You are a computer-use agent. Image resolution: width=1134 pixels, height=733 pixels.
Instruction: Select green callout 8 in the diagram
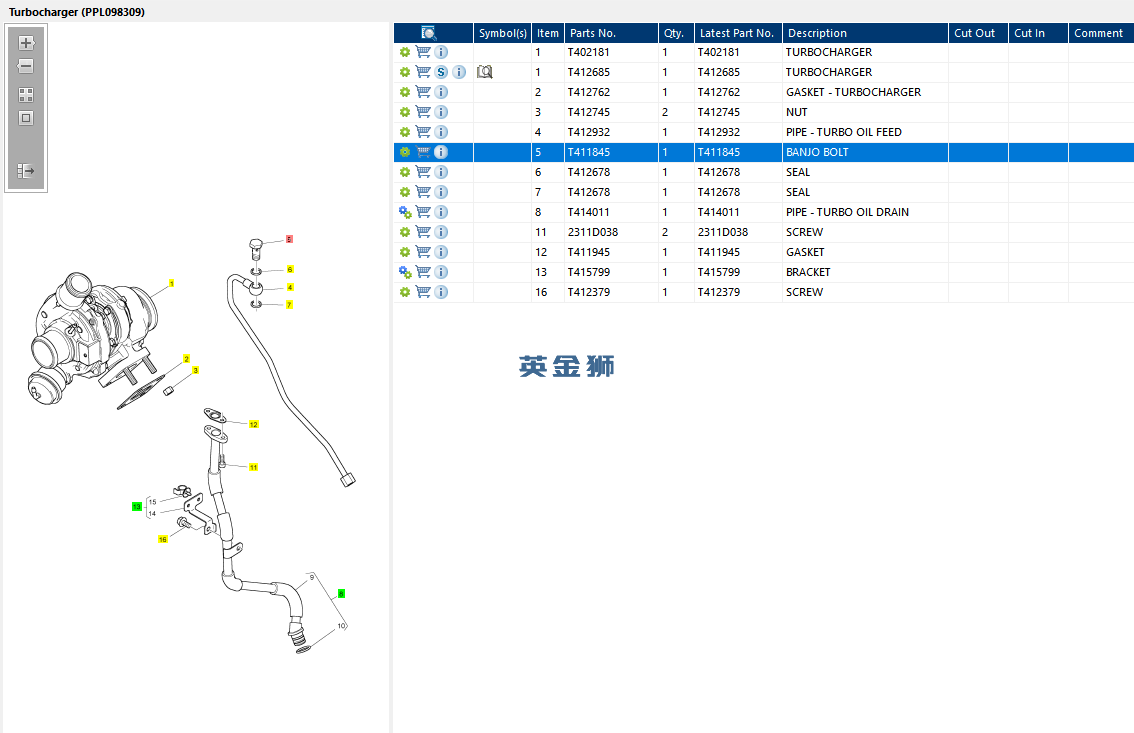point(341,593)
